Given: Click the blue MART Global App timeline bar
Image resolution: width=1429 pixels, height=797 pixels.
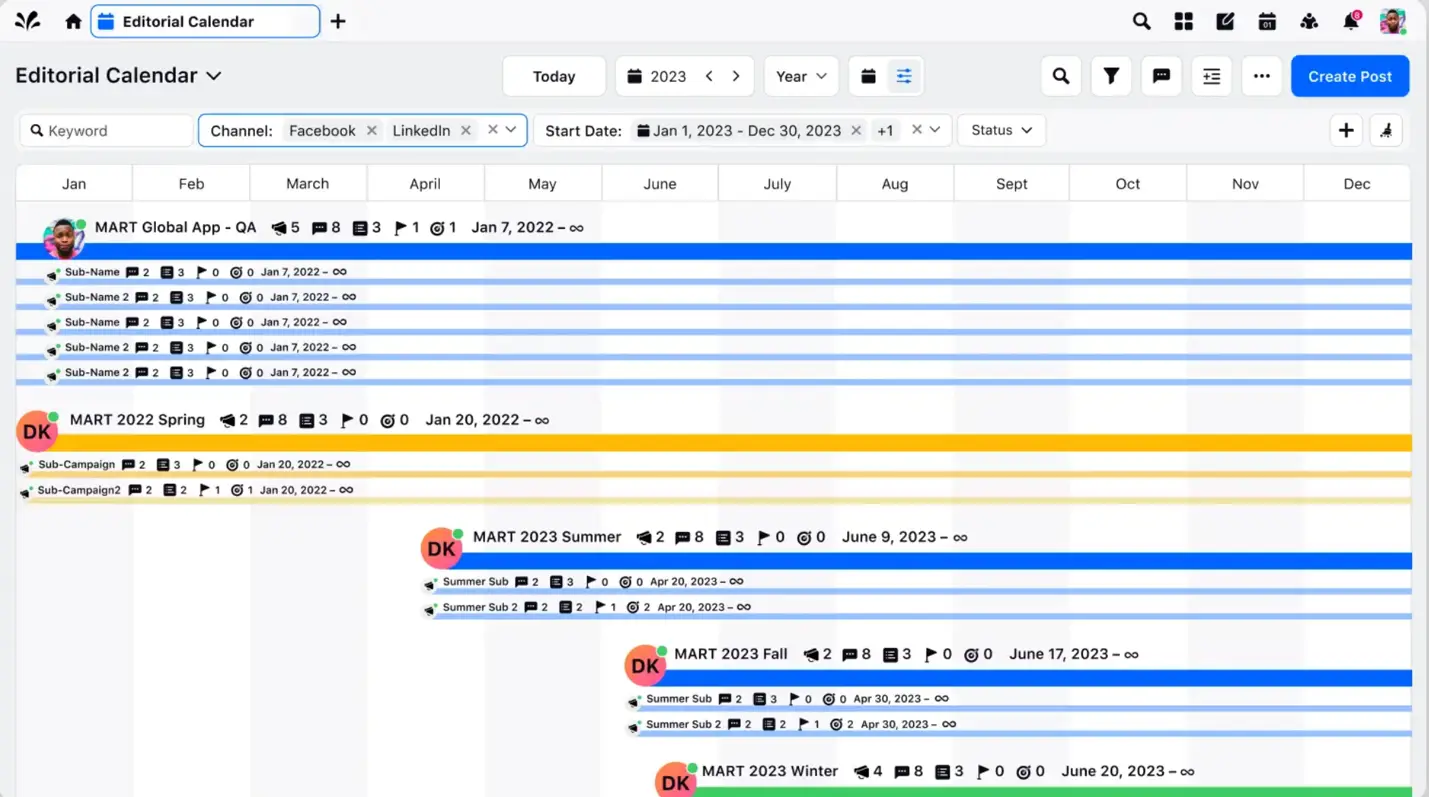Looking at the screenshot, I should (714, 251).
